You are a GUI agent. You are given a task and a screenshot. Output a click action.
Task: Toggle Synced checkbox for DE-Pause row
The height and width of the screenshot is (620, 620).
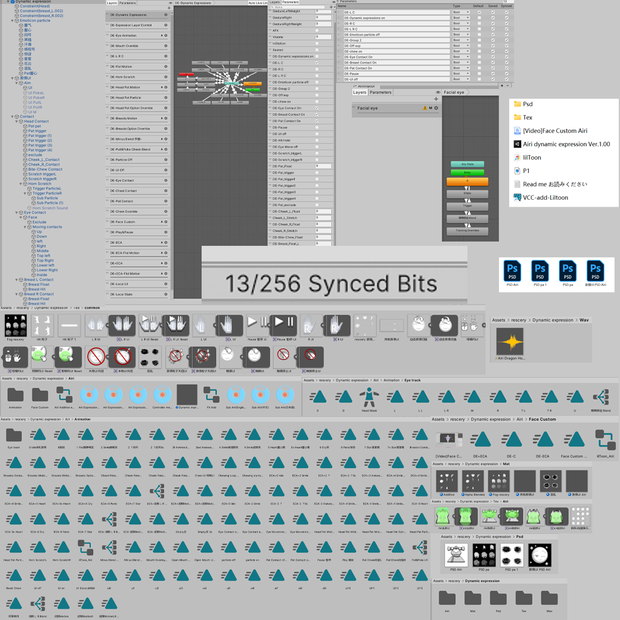click(x=507, y=74)
